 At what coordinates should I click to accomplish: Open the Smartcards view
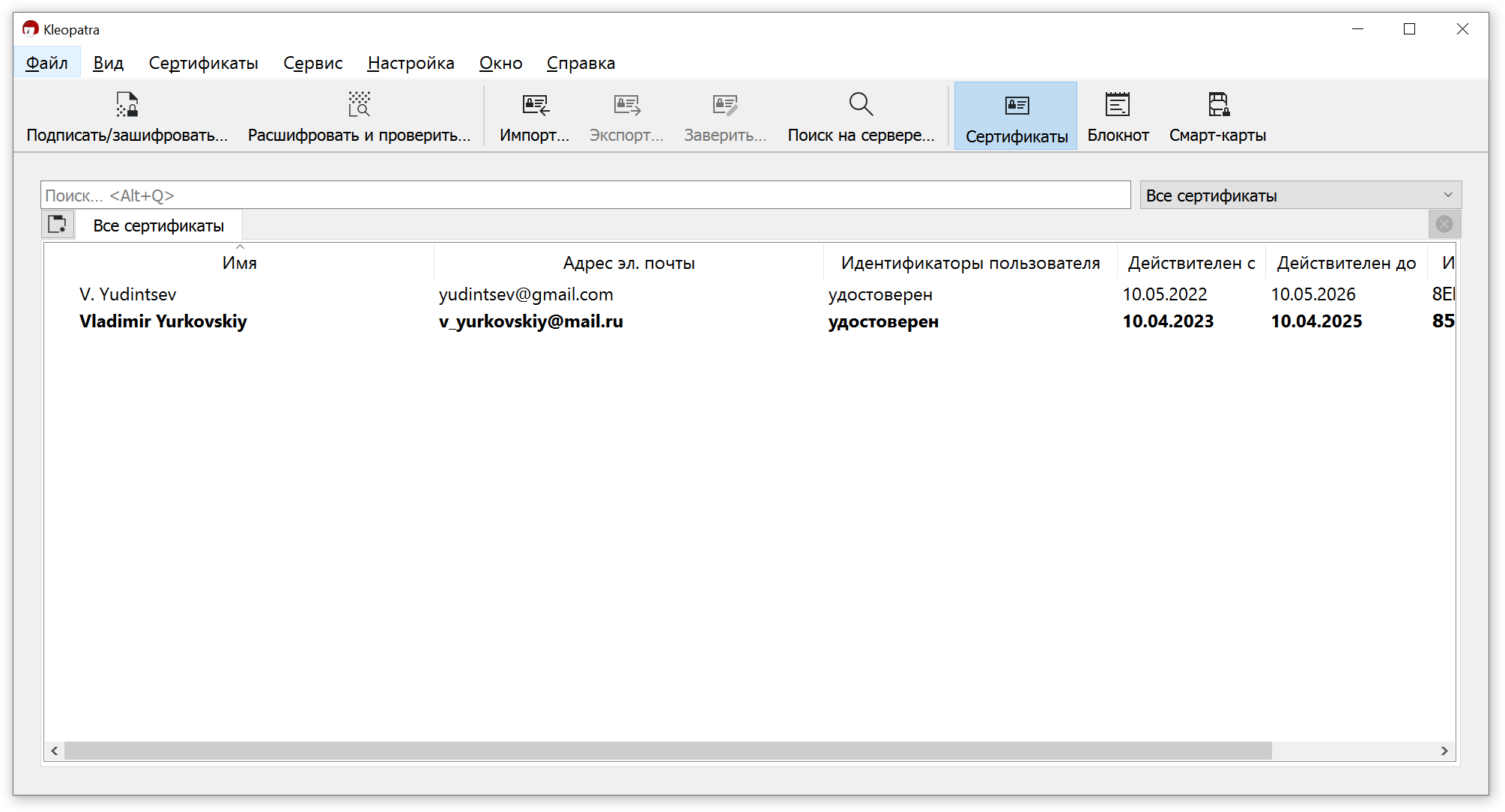point(1217,117)
